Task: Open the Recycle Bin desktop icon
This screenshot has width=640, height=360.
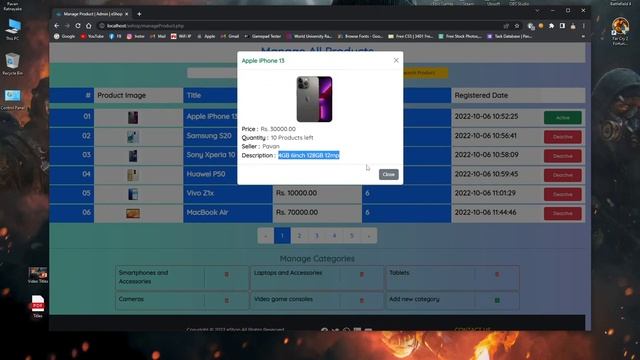Action: point(13,64)
